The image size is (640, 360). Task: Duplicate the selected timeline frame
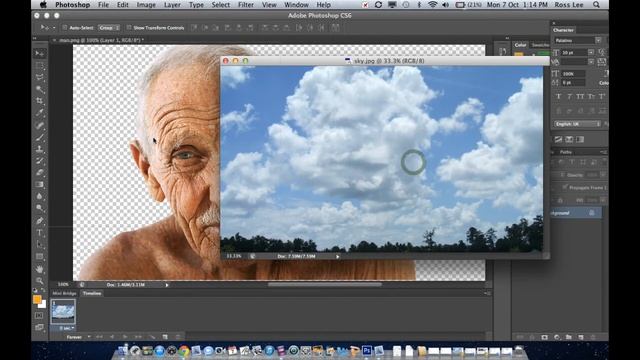click(x=165, y=337)
